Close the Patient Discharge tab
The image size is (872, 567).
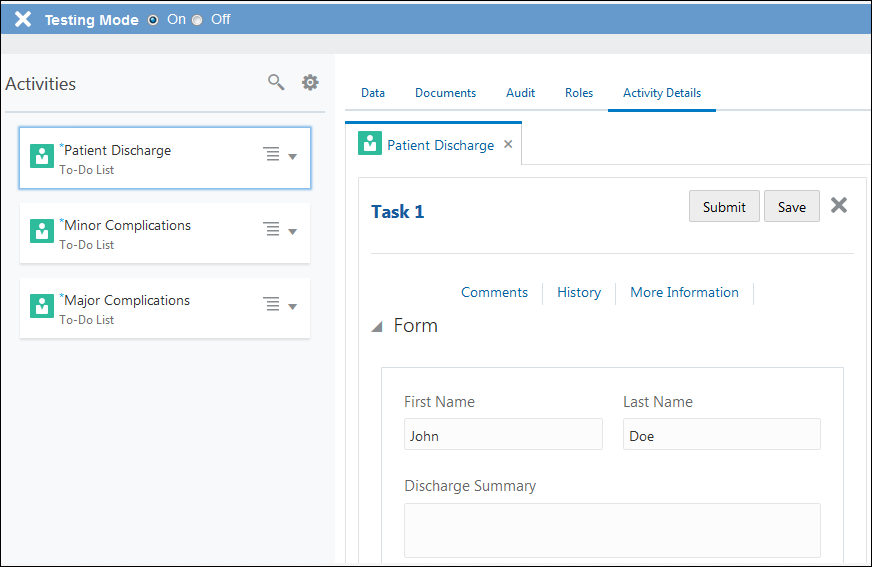(508, 144)
